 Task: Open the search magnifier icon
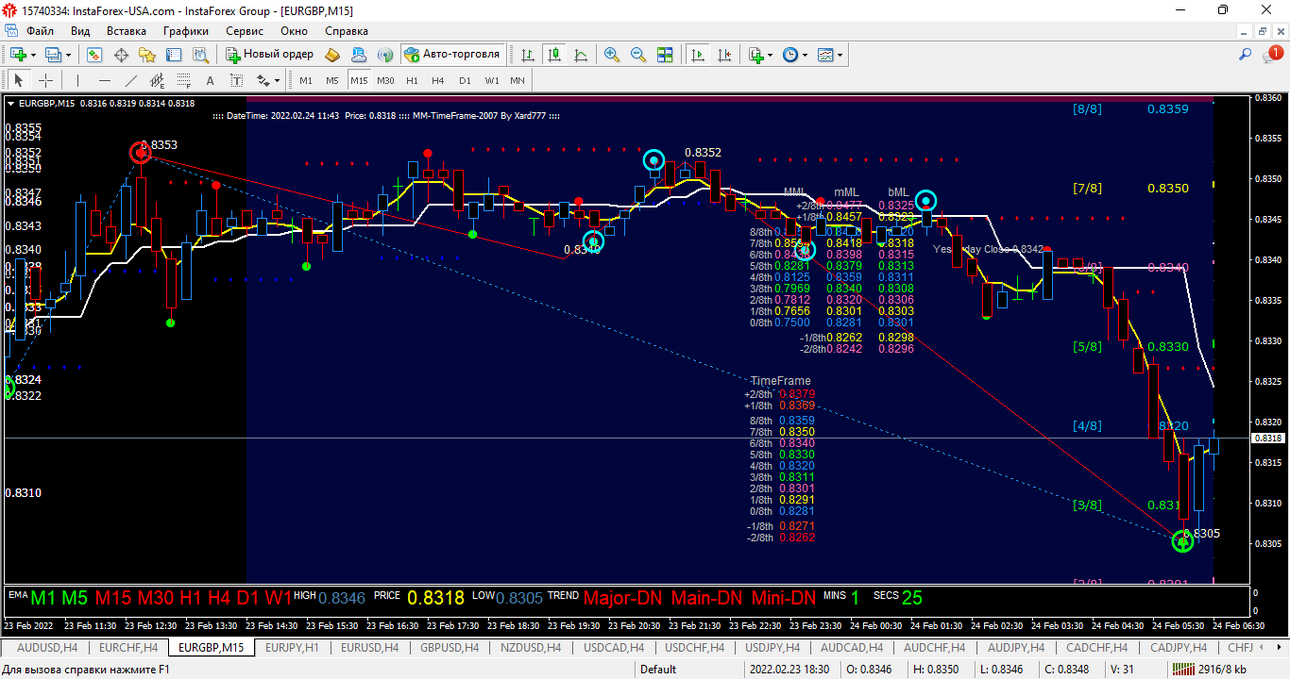point(1245,54)
